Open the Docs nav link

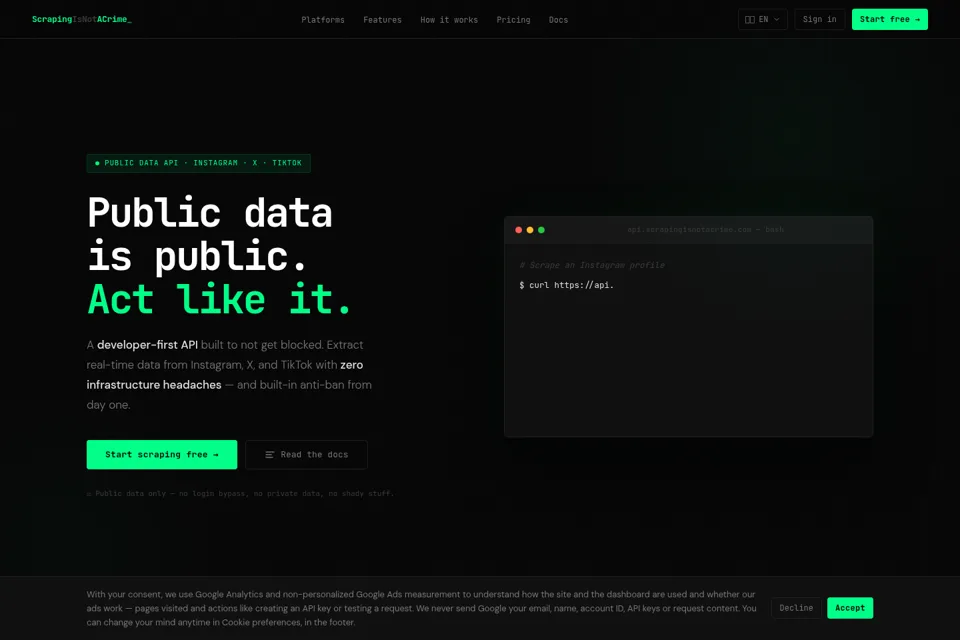pos(558,20)
